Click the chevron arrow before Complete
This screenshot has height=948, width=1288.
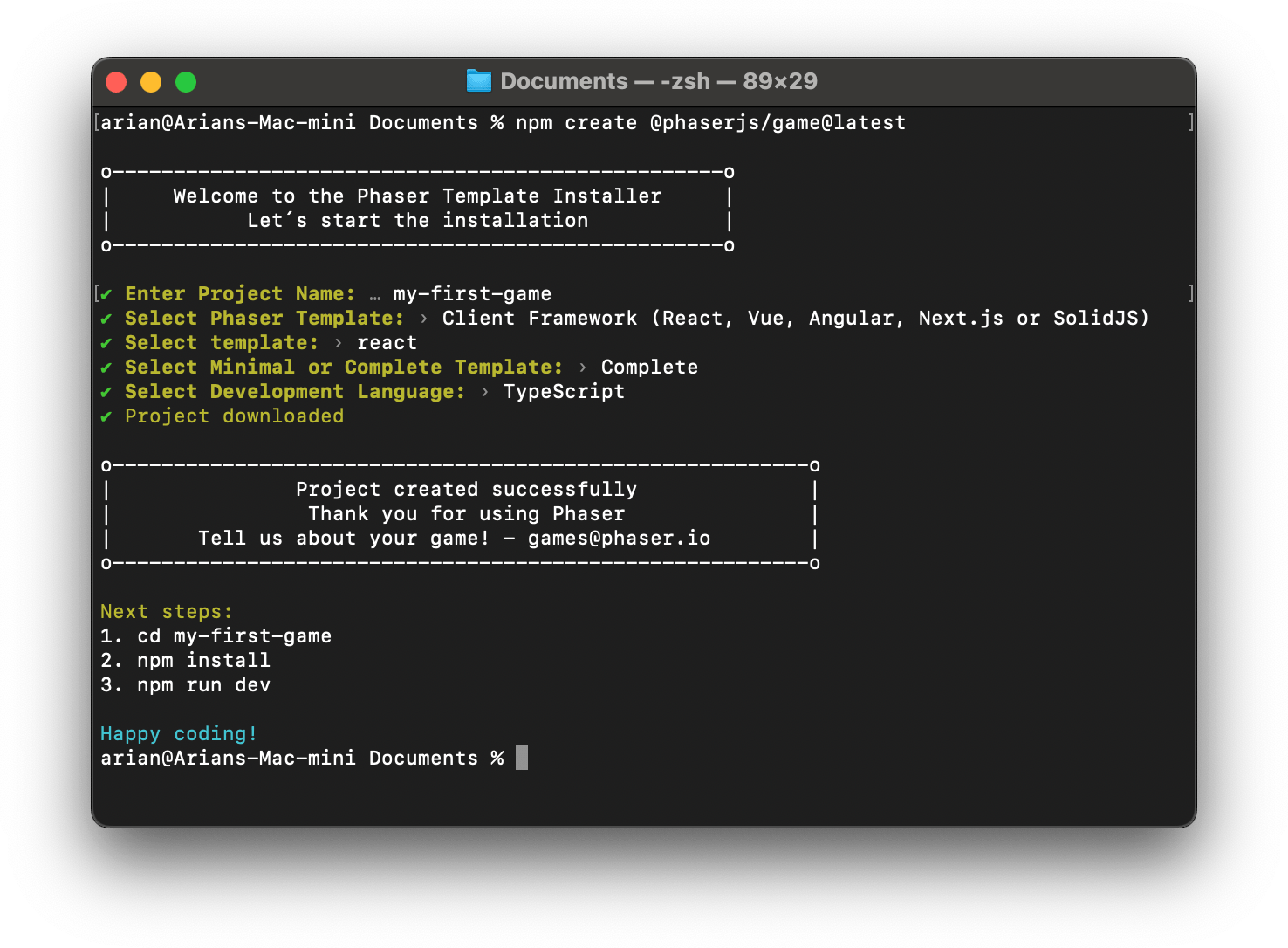click(x=583, y=368)
